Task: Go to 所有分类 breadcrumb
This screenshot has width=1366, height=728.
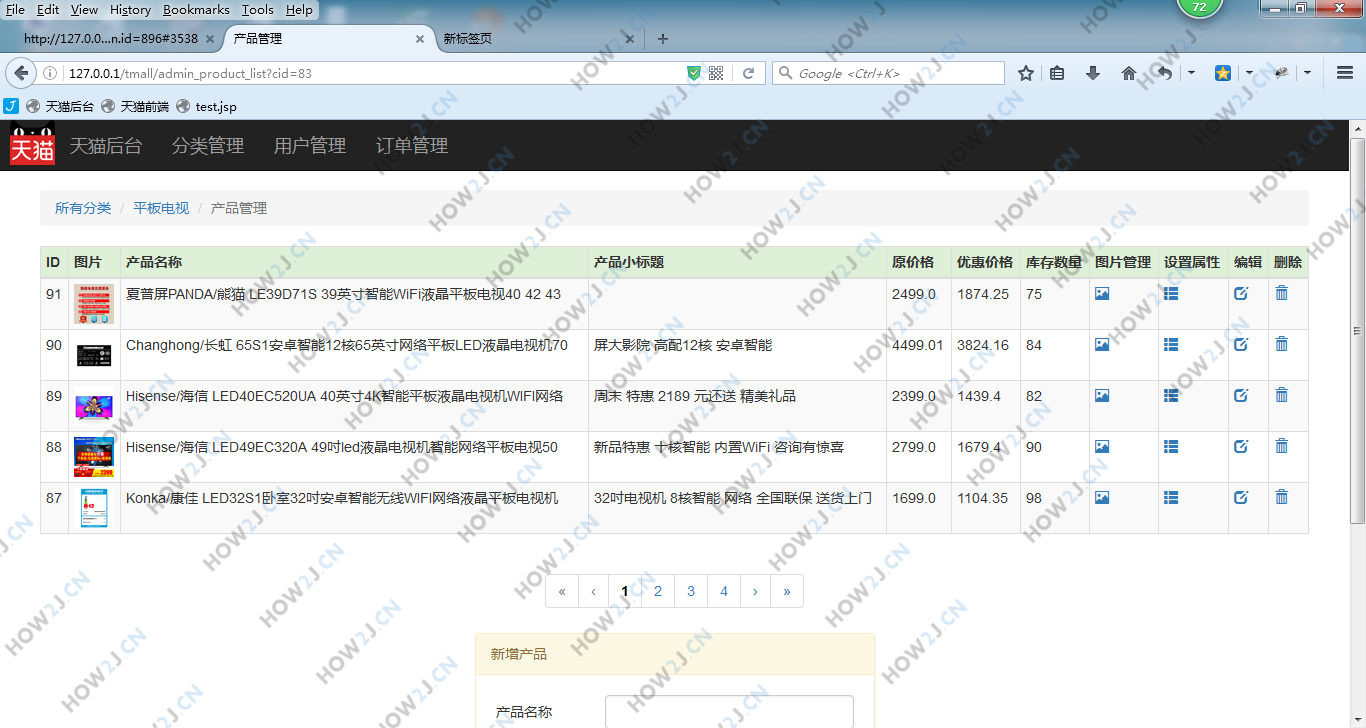Action: pos(83,208)
